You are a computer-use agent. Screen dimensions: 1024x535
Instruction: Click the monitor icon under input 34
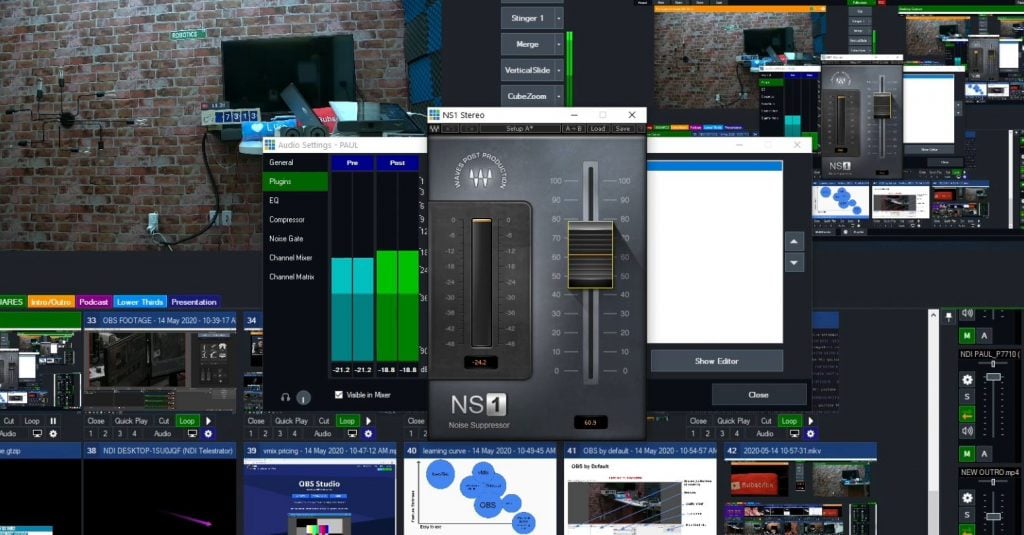pos(352,434)
